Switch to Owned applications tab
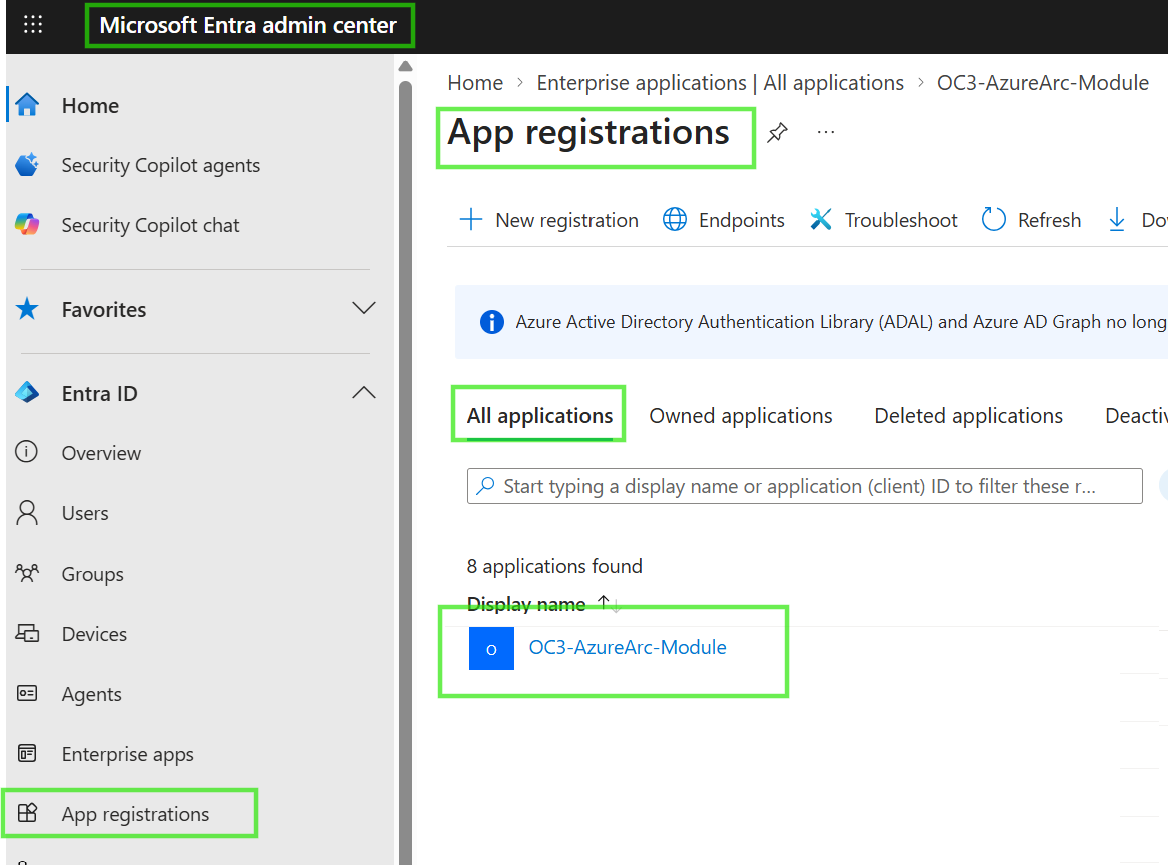The image size is (1168, 865). point(740,415)
